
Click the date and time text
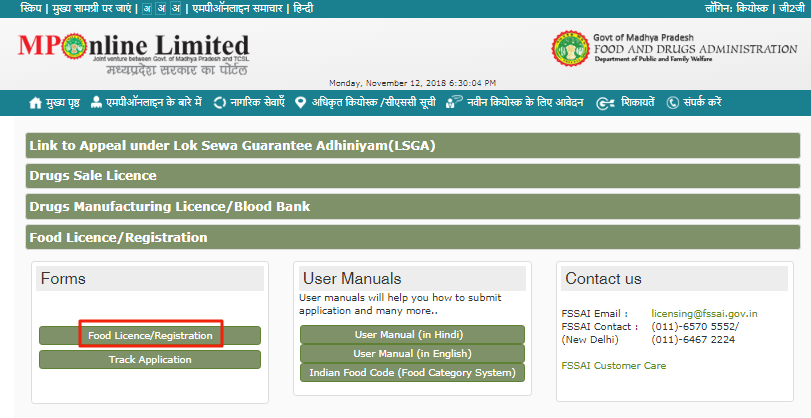click(412, 83)
